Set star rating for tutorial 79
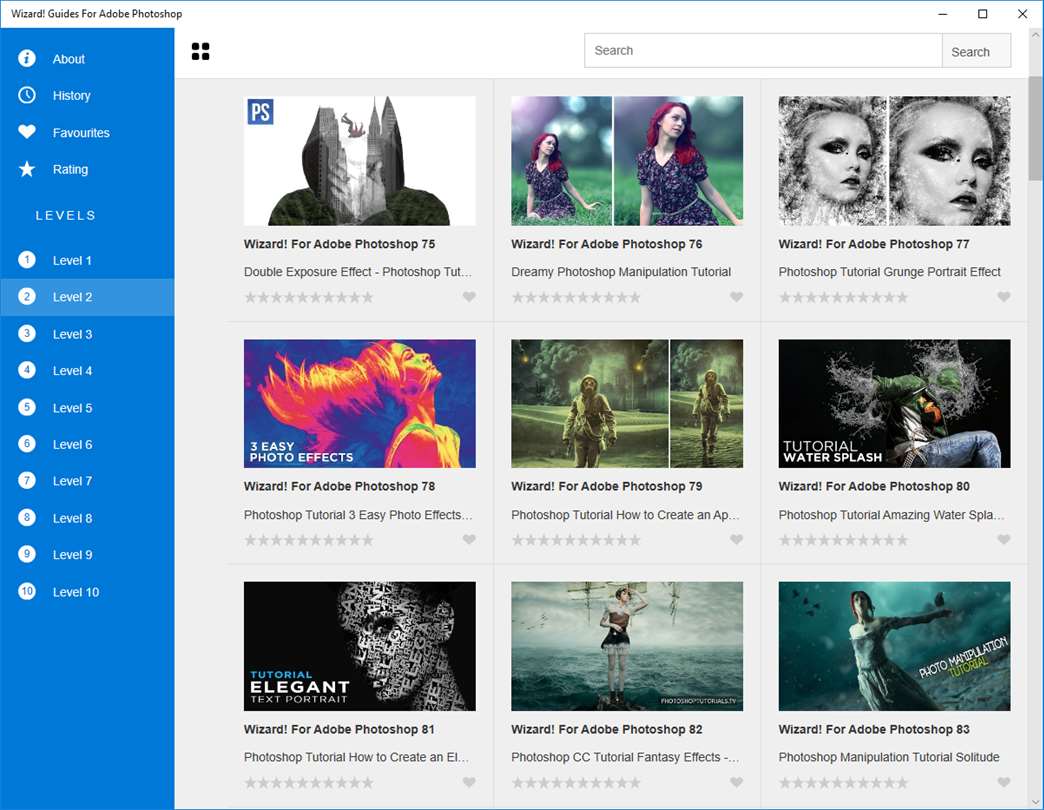 click(x=576, y=540)
